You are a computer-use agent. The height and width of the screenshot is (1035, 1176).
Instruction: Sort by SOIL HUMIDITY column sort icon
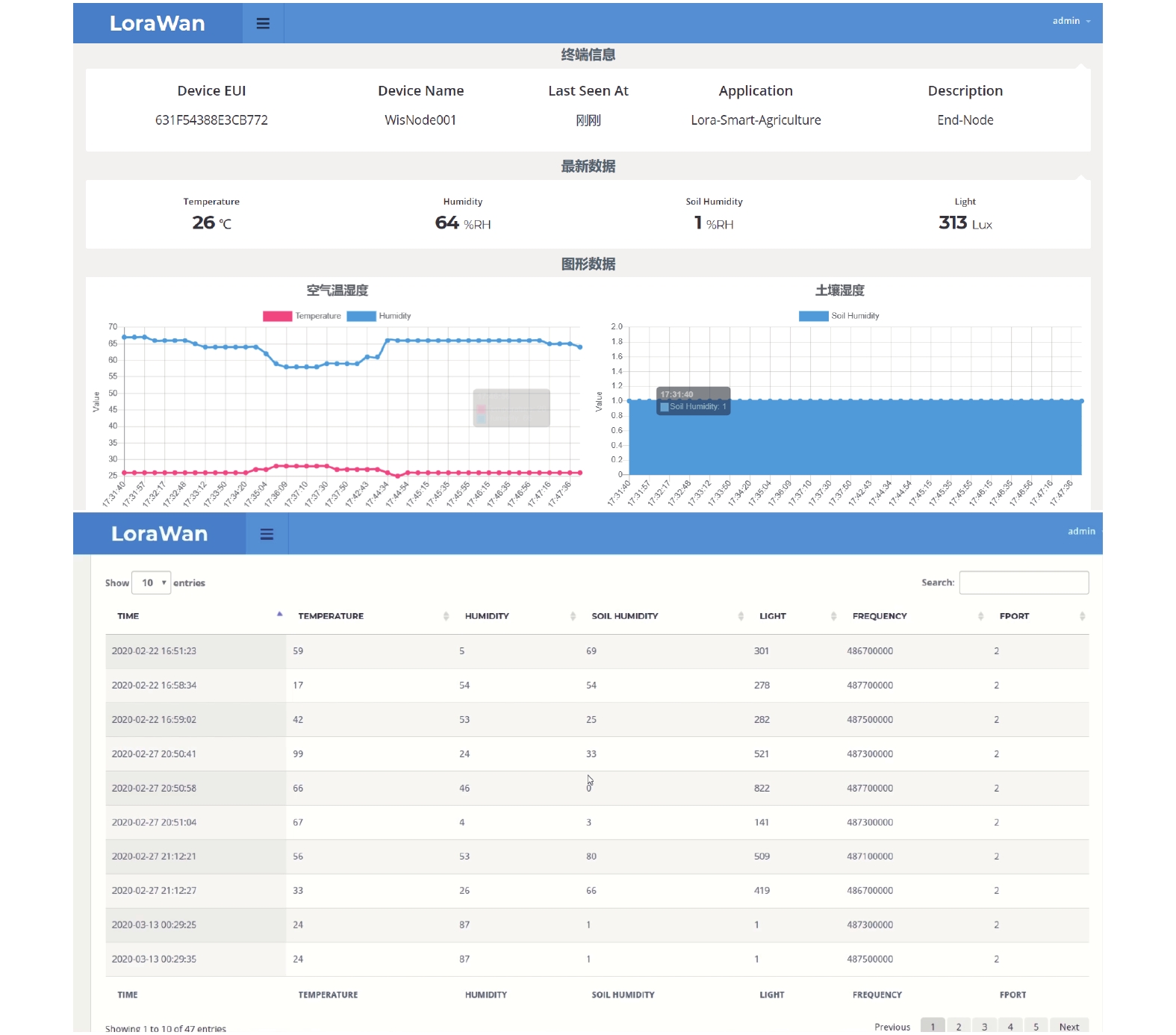coord(741,616)
